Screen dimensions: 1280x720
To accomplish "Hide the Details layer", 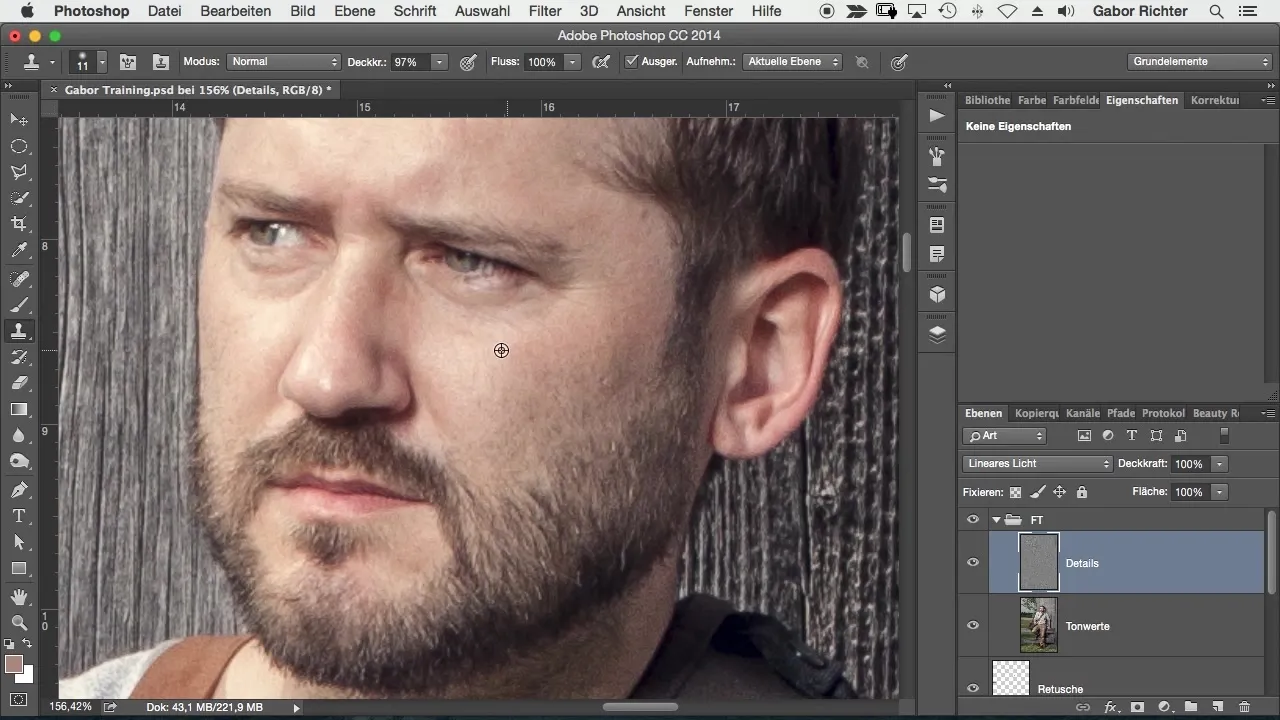I will pos(972,562).
